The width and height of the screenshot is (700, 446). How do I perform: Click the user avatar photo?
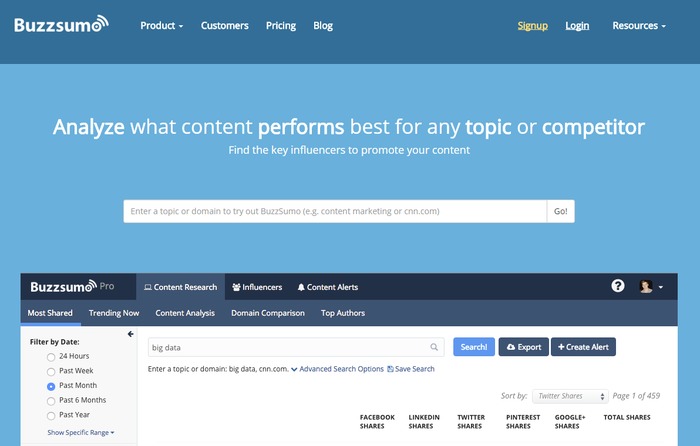point(646,287)
